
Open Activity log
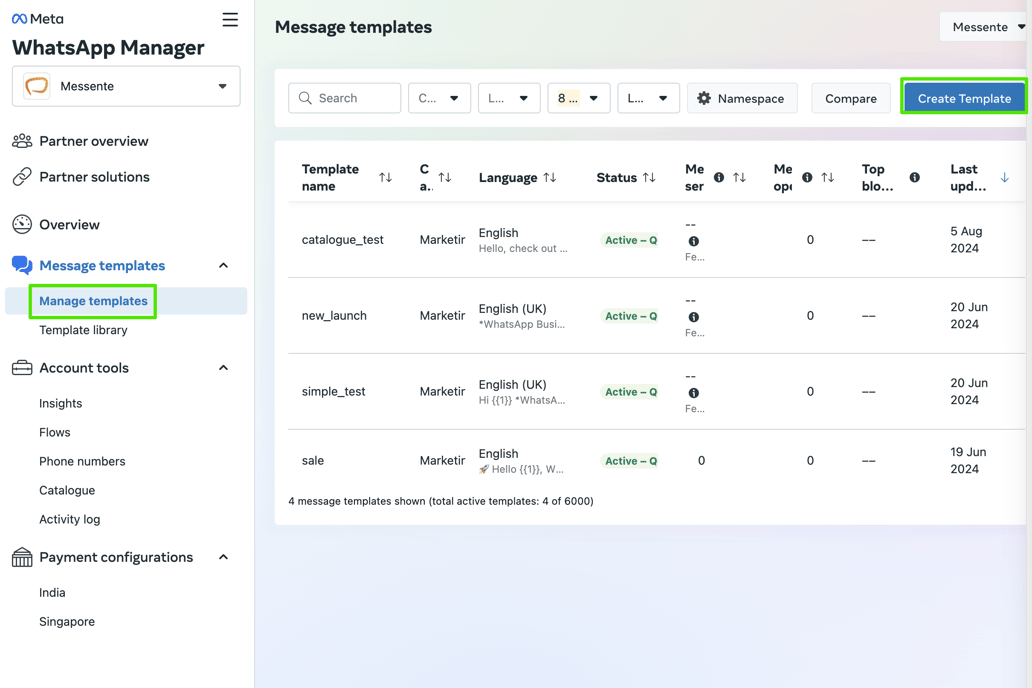[x=69, y=519]
